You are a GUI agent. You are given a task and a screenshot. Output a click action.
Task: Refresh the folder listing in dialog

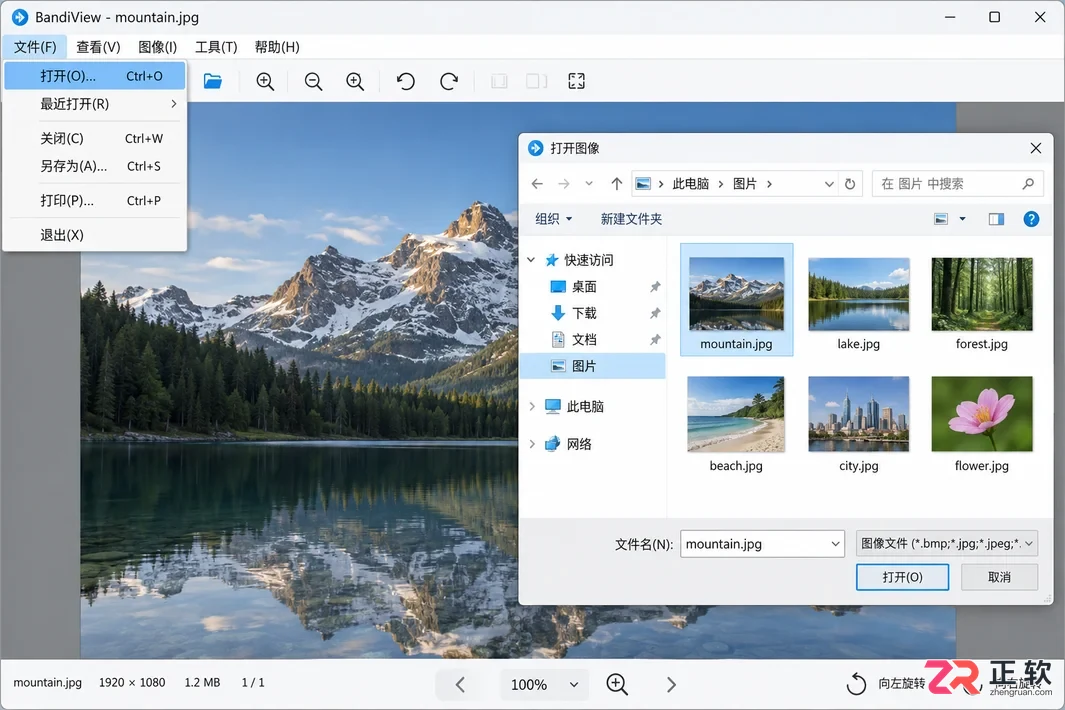point(850,183)
